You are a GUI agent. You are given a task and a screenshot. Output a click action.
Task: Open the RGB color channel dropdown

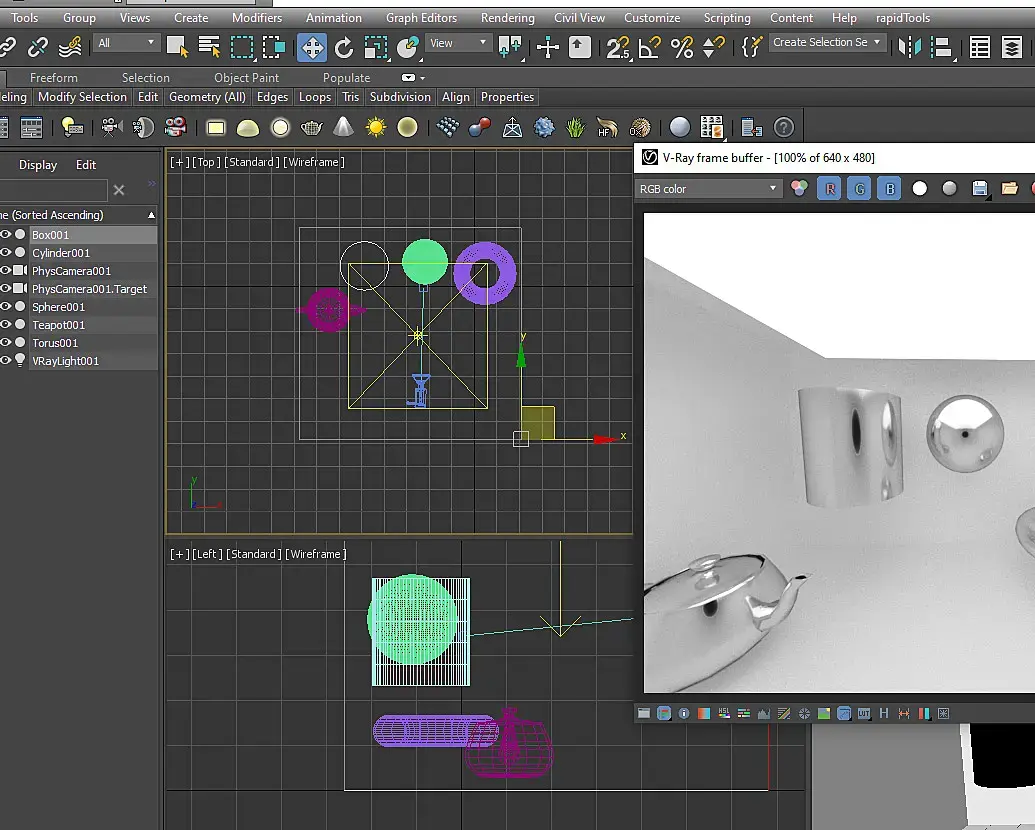coord(709,188)
